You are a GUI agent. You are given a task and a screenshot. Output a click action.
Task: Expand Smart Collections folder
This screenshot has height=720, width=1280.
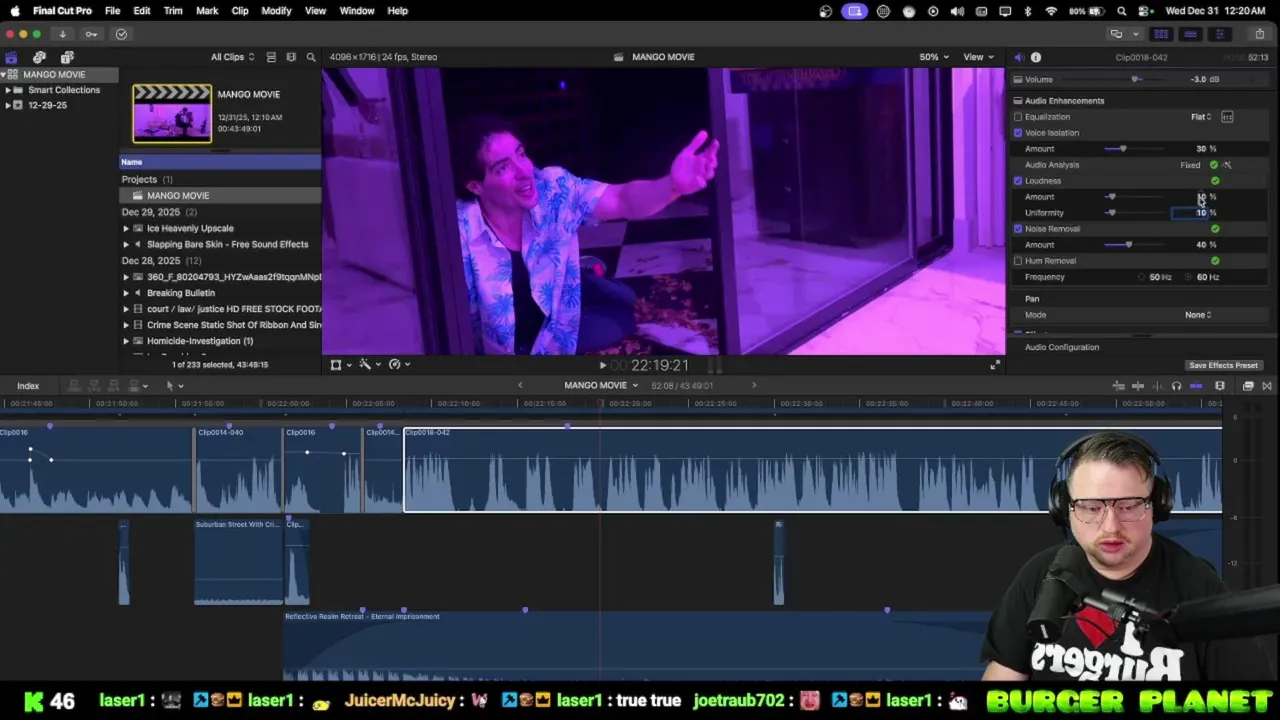point(8,90)
